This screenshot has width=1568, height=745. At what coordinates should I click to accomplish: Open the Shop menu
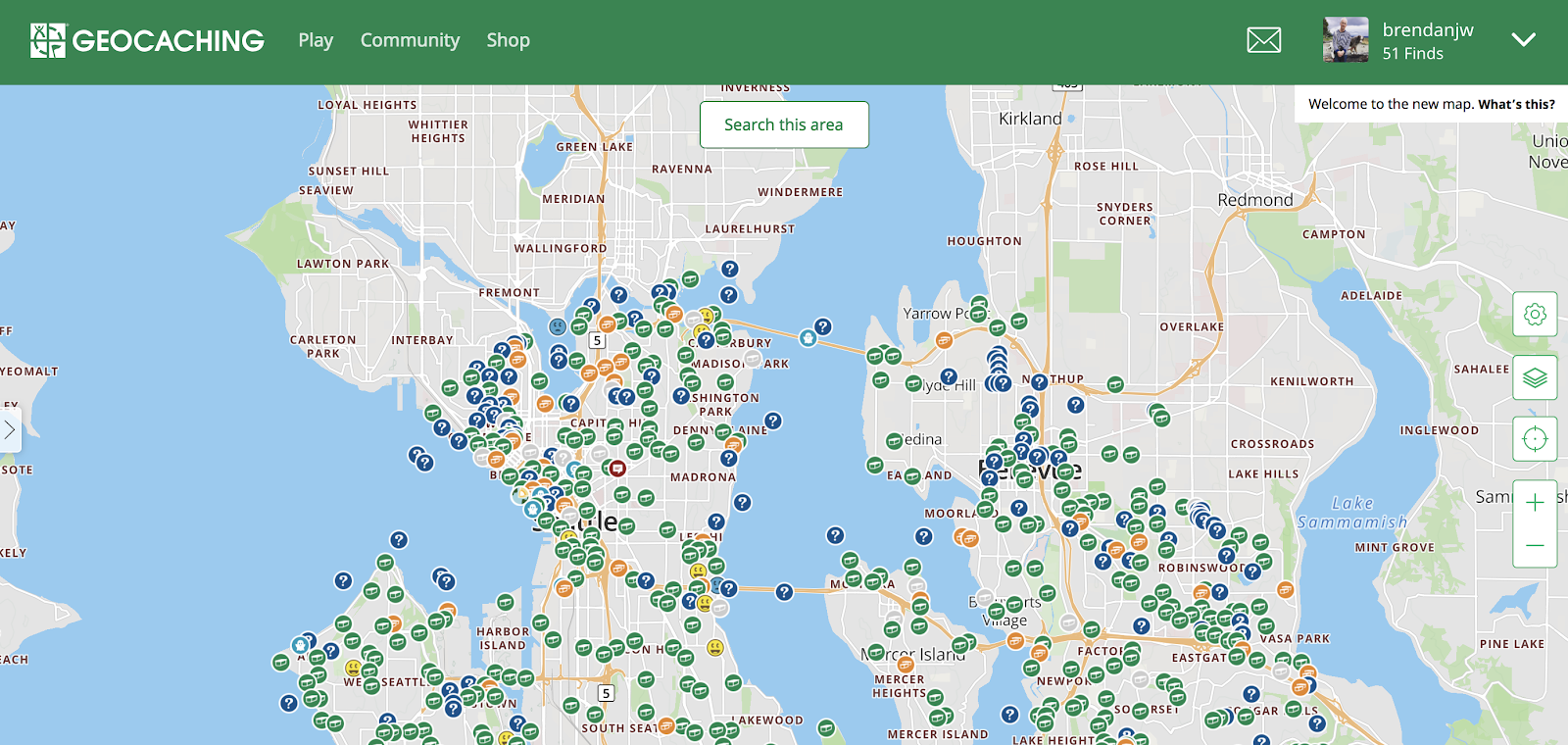point(508,40)
